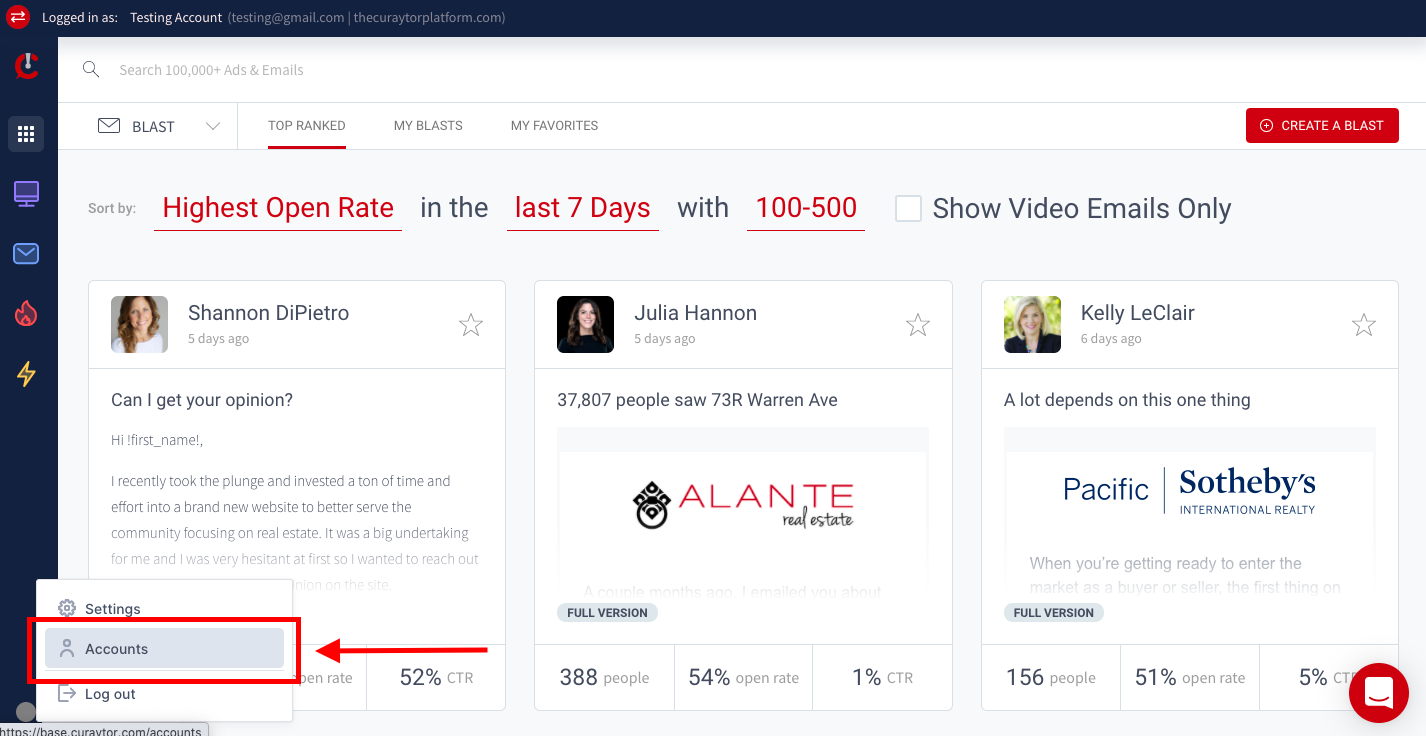The height and width of the screenshot is (736, 1426).
Task: Open the Kelly LeClair name link
Action: coord(1138,313)
